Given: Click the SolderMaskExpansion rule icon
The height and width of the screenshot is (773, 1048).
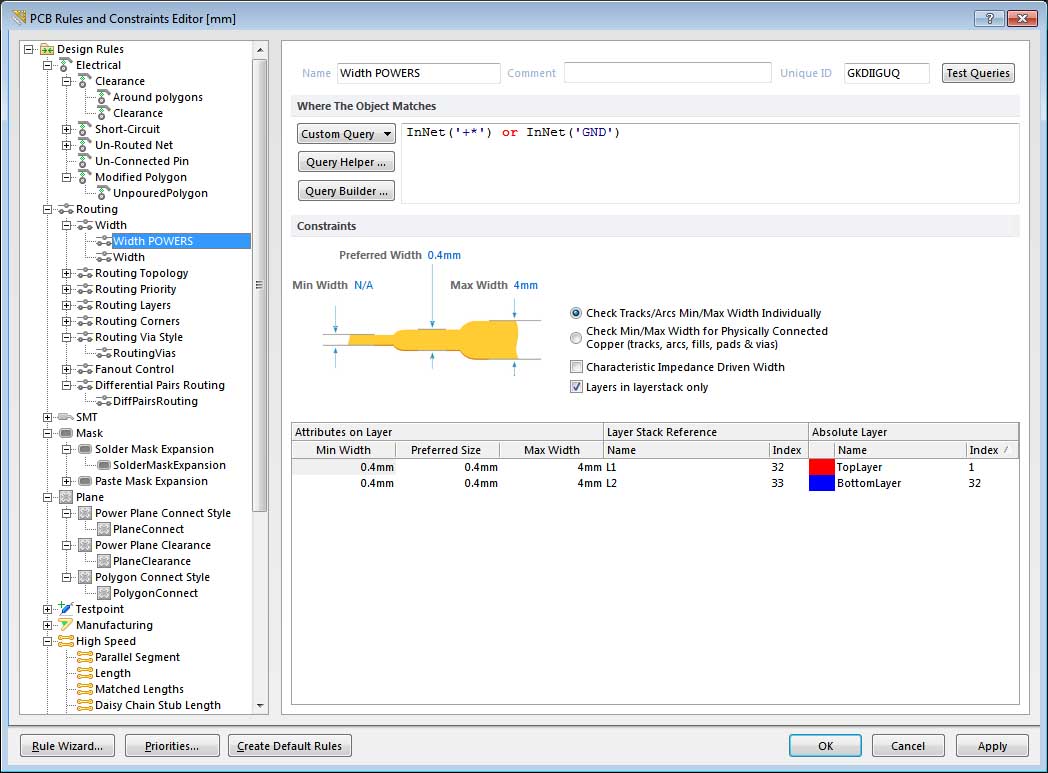Looking at the screenshot, I should click(103, 465).
